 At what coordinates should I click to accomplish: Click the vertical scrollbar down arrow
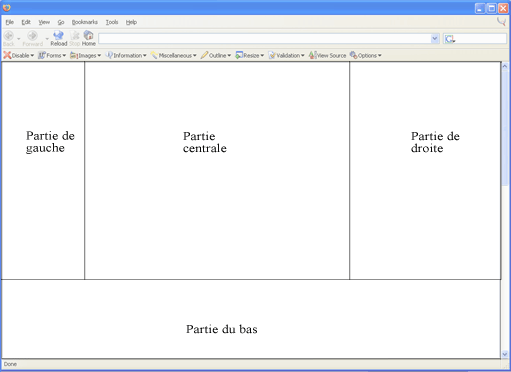(505, 354)
